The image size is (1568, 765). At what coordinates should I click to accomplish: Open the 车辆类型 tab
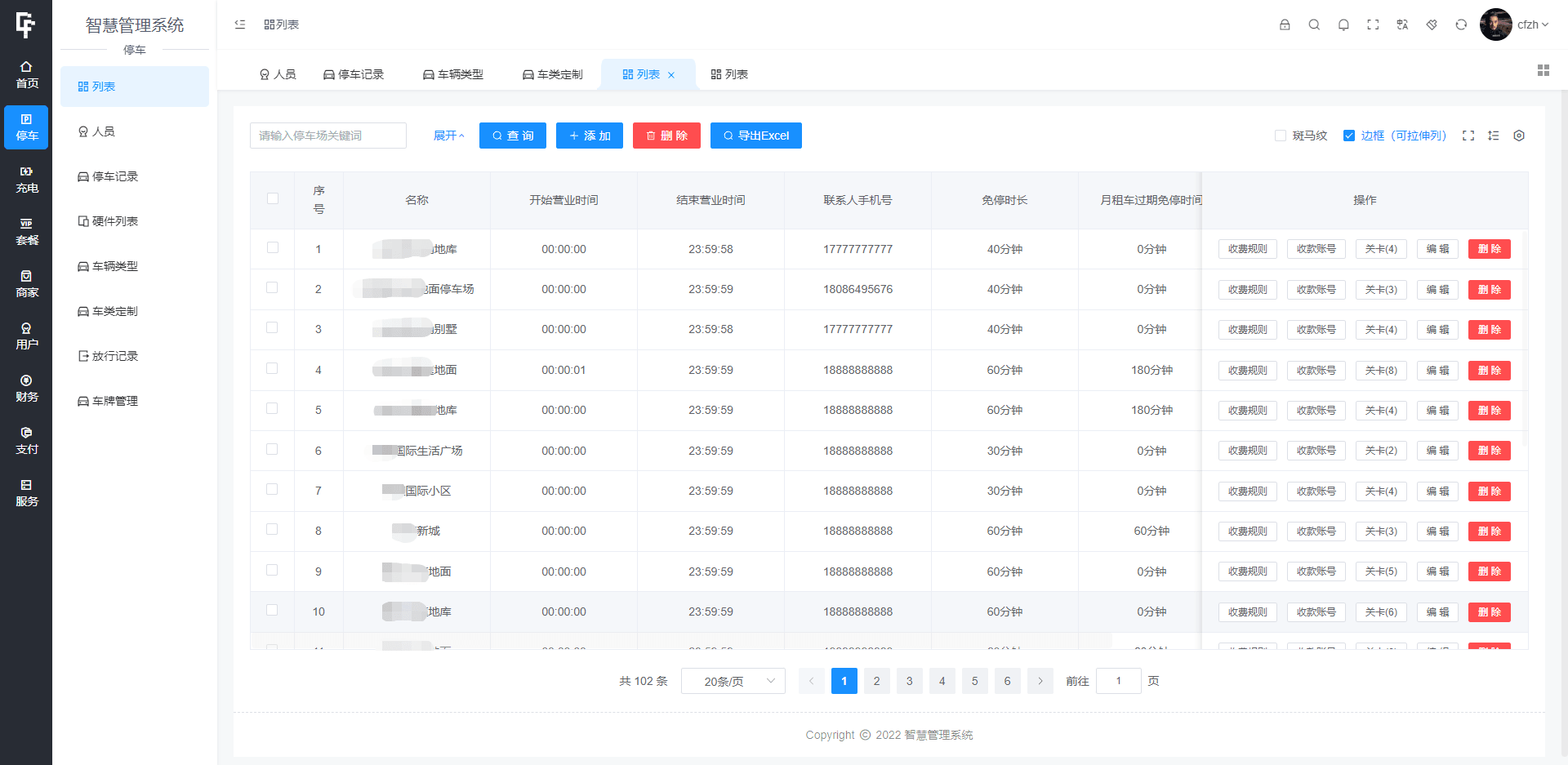click(454, 73)
